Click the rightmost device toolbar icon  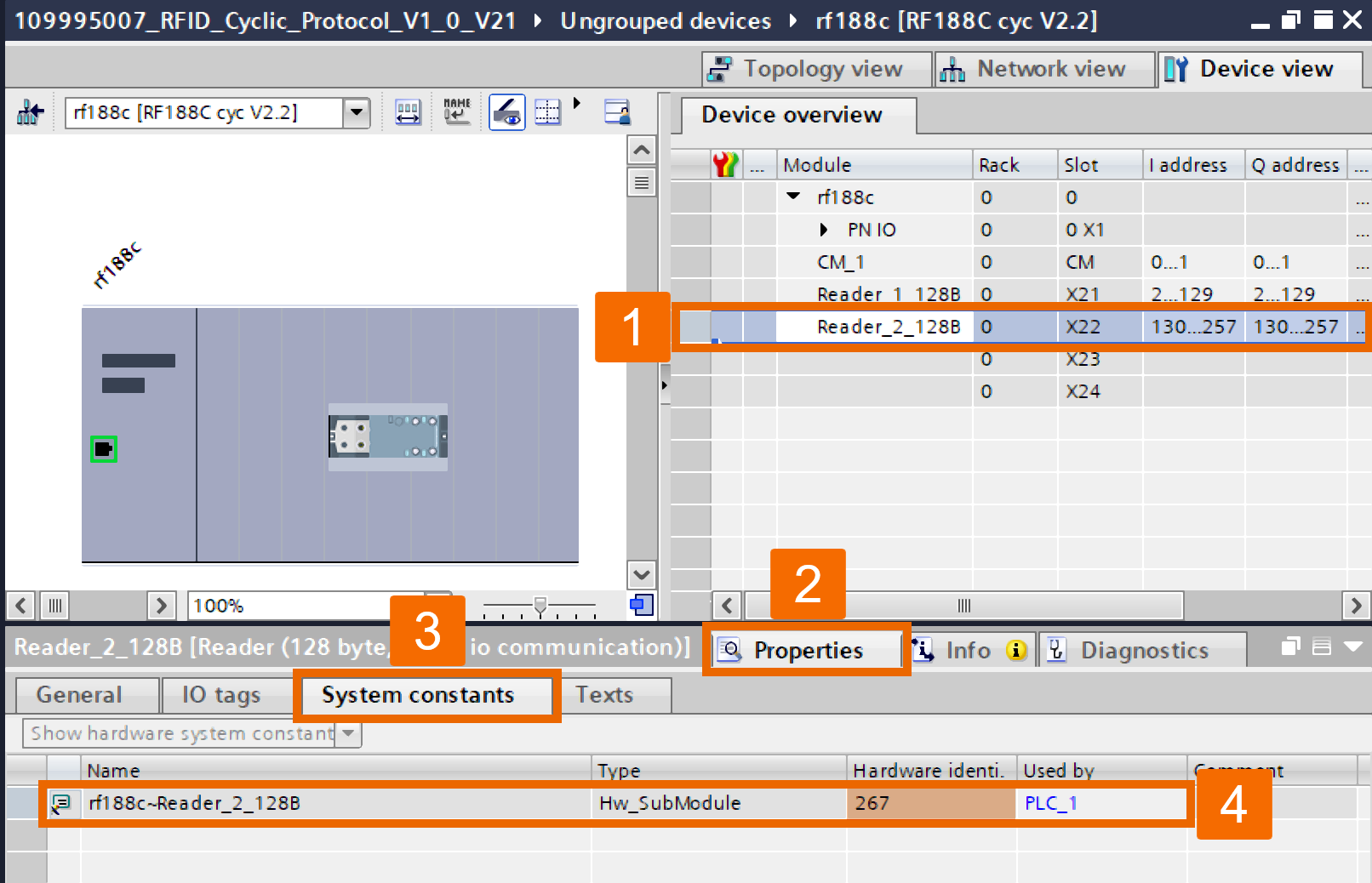[617, 112]
